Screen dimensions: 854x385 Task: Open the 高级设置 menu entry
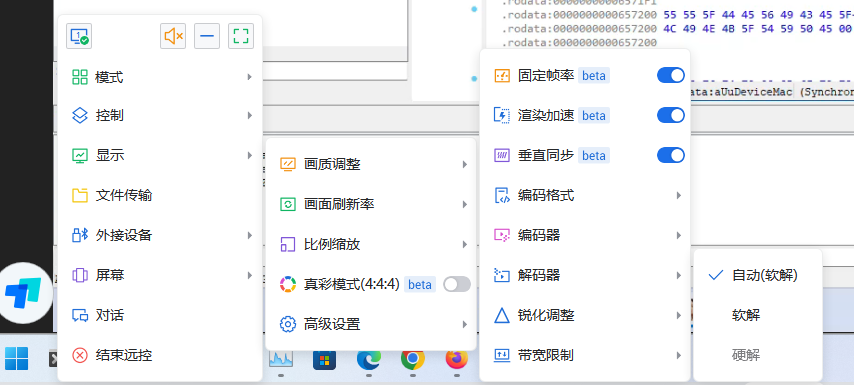(371, 324)
